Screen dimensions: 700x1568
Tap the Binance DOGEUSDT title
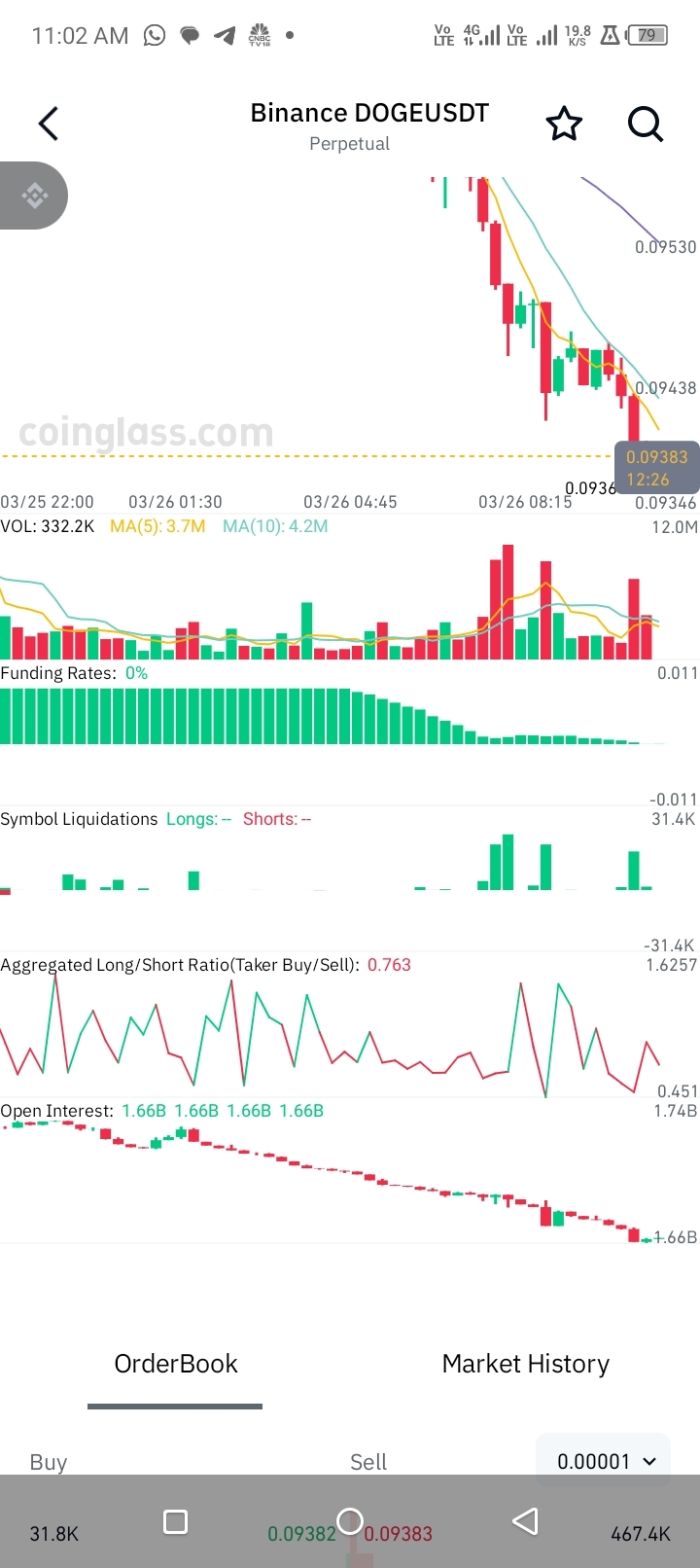pos(369,113)
